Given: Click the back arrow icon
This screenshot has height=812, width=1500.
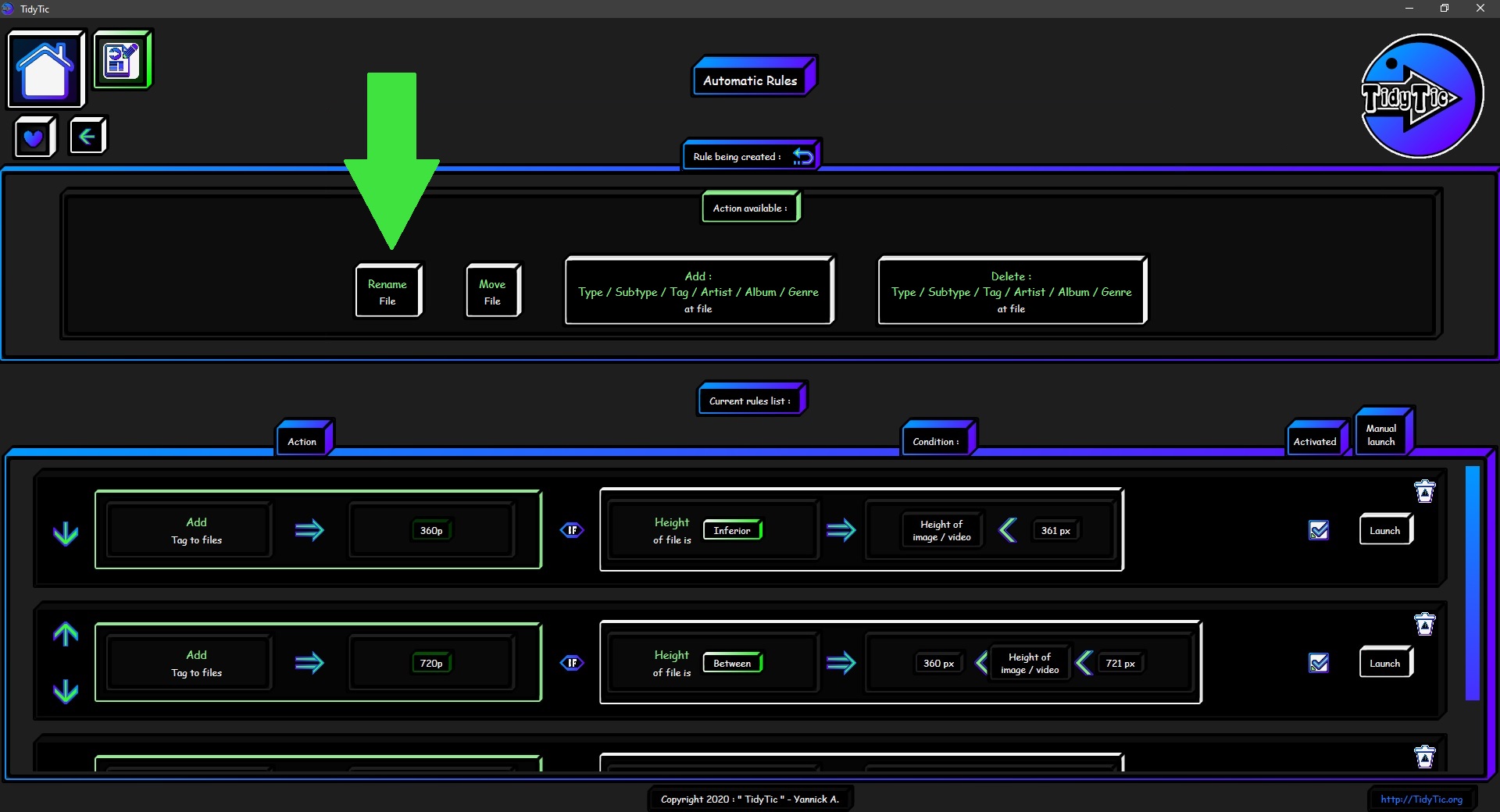Looking at the screenshot, I should (87, 137).
